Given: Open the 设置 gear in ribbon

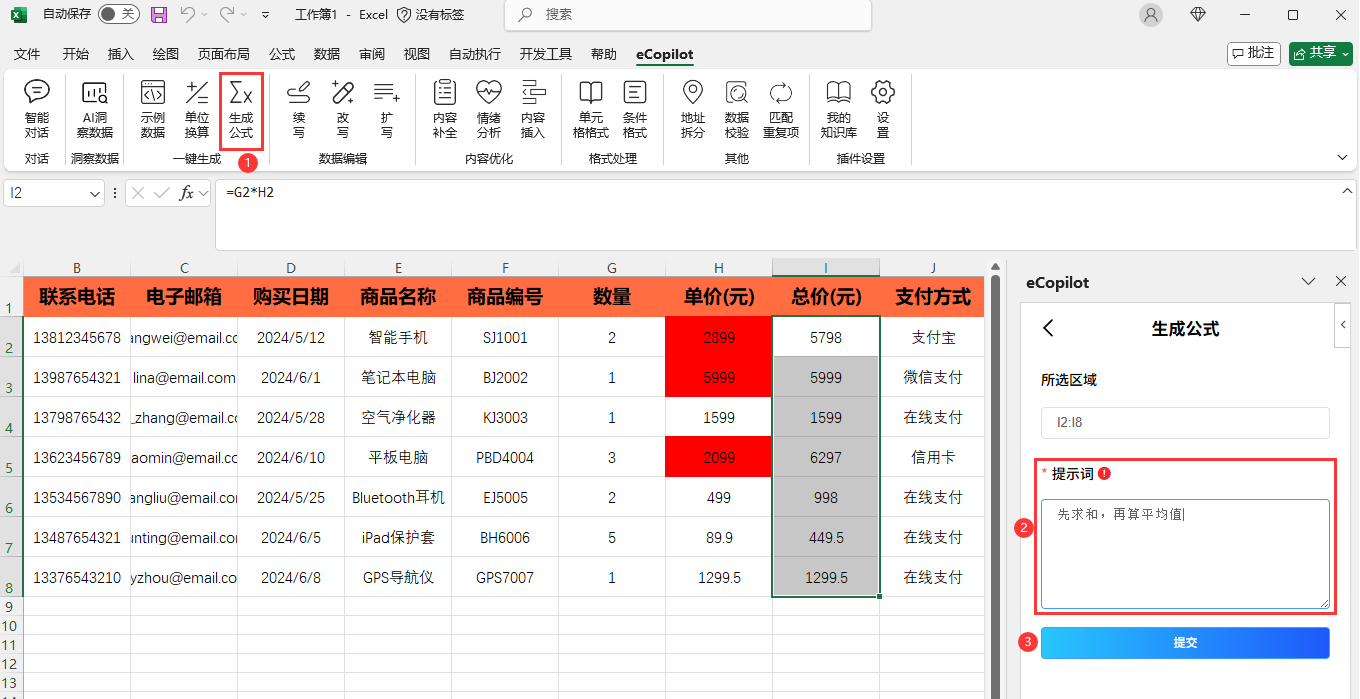Looking at the screenshot, I should coord(882,109).
